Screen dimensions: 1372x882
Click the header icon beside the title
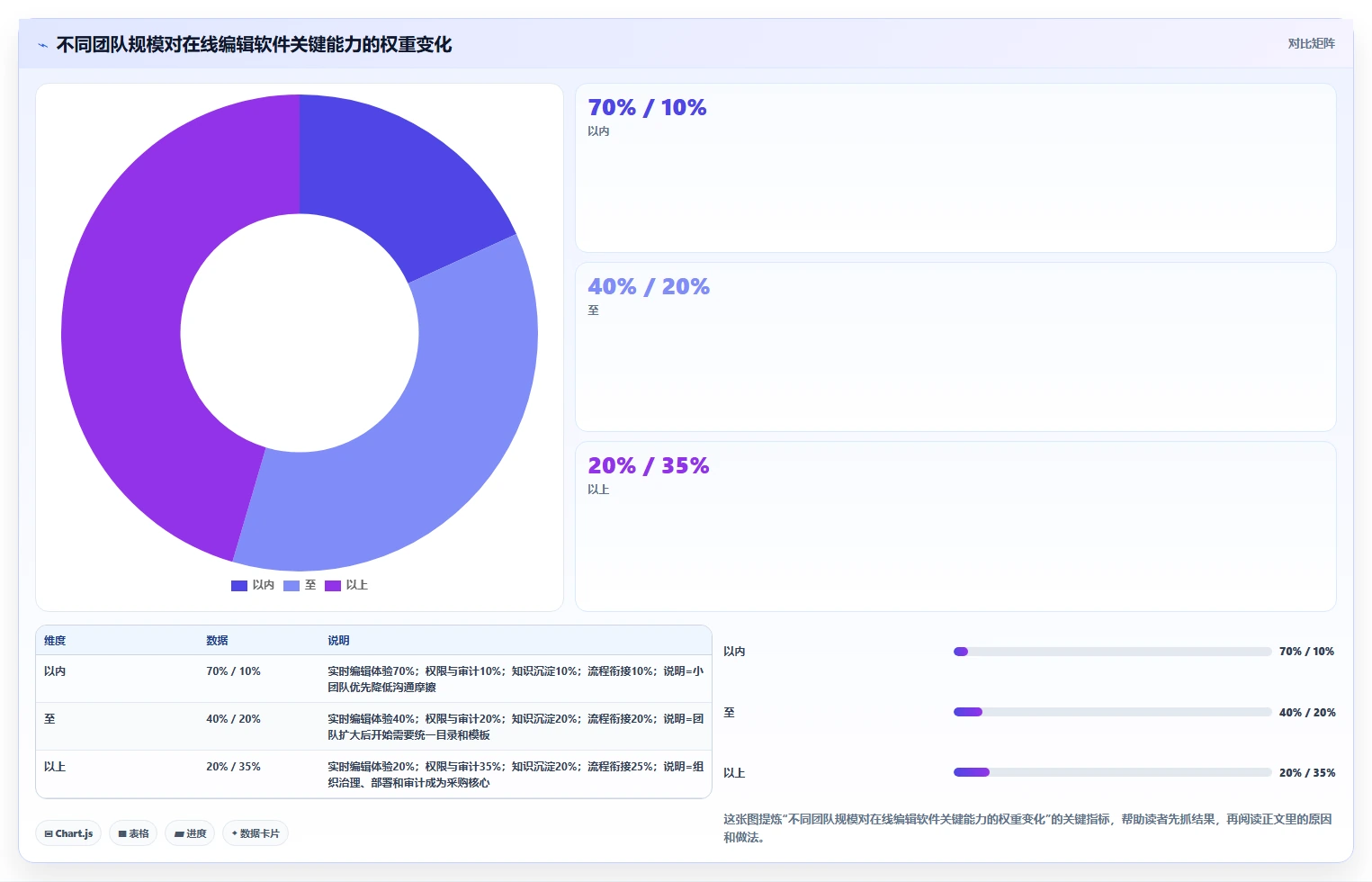(x=42, y=45)
